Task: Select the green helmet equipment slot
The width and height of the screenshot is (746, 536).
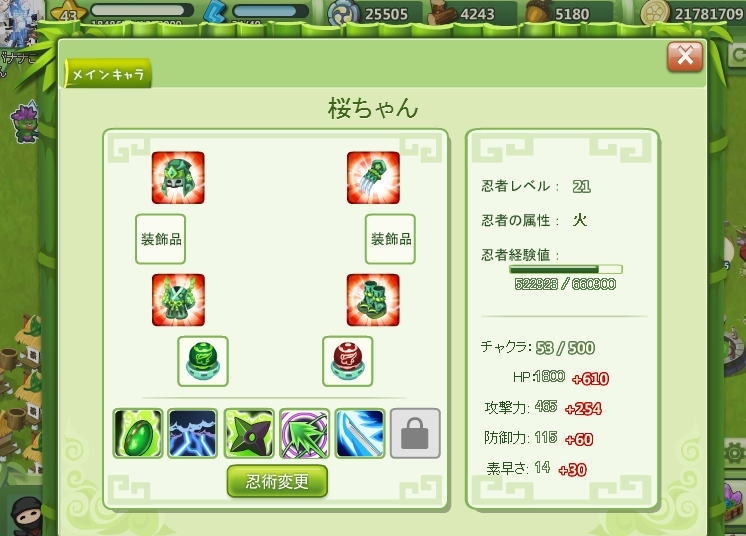Action: 178,178
